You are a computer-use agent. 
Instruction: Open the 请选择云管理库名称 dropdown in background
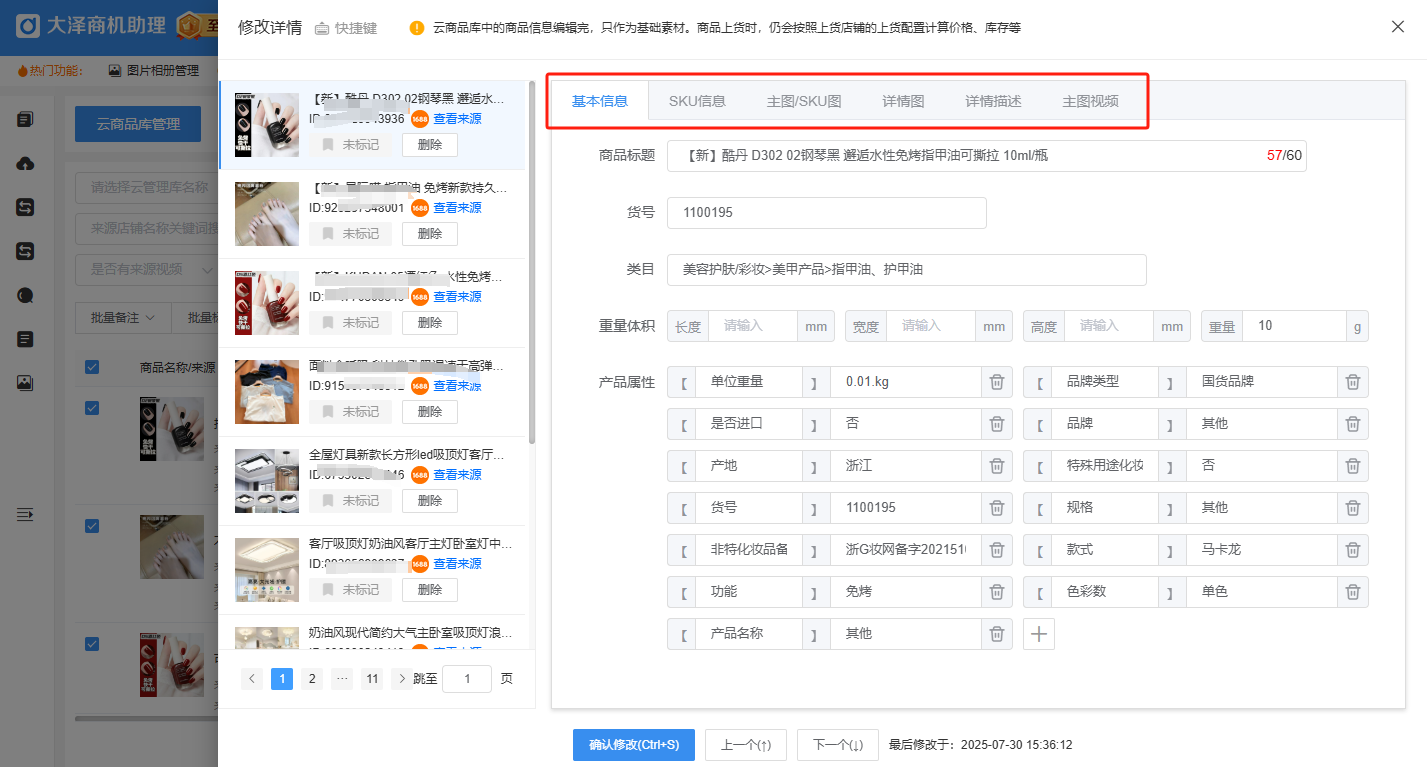coord(147,187)
